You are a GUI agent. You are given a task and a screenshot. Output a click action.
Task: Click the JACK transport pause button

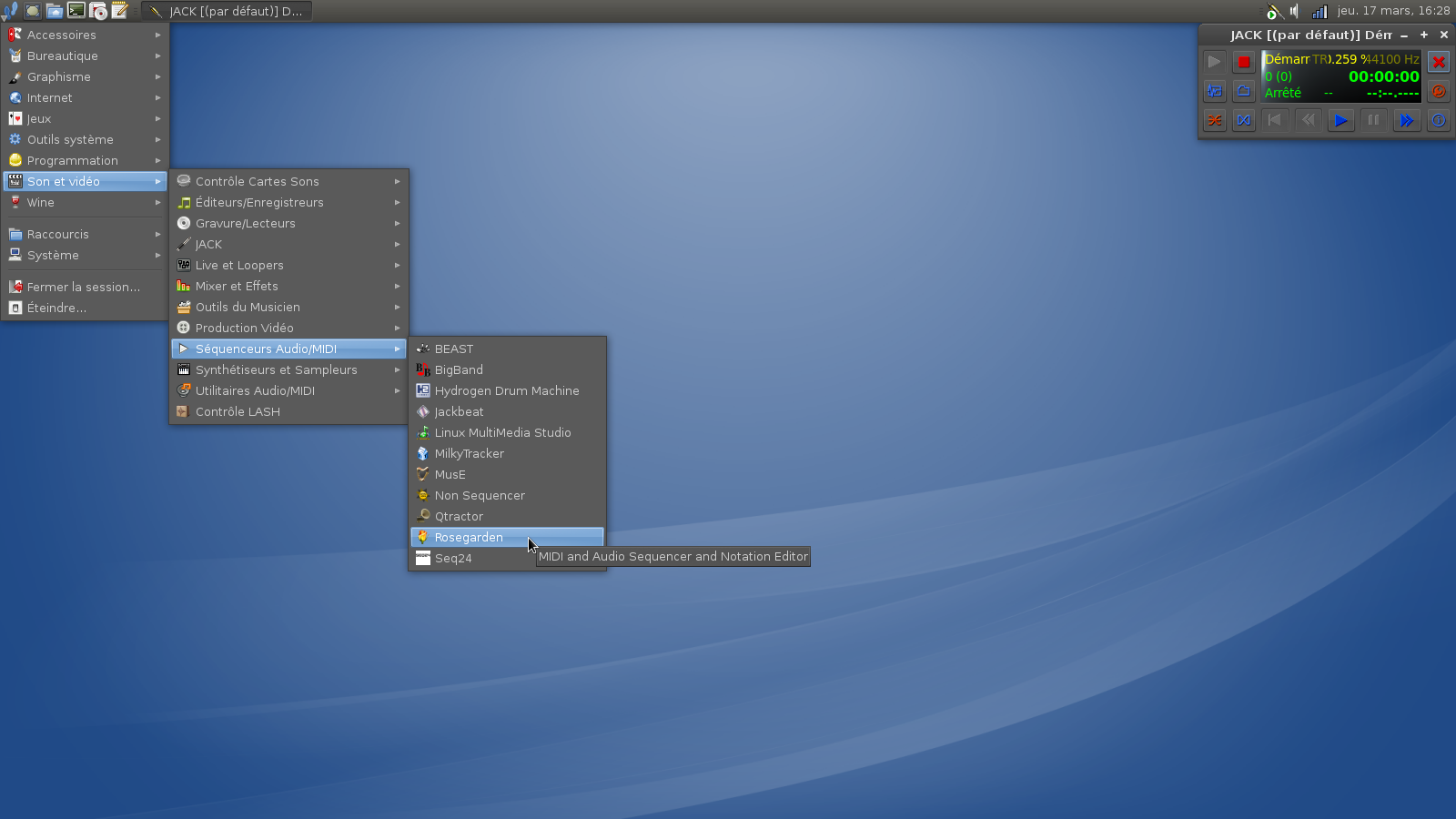(x=1373, y=120)
